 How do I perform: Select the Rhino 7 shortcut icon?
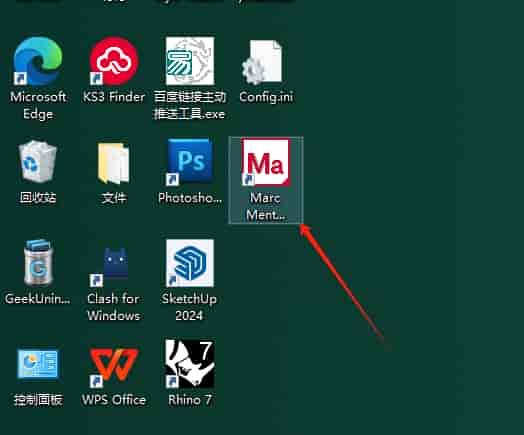click(190, 364)
